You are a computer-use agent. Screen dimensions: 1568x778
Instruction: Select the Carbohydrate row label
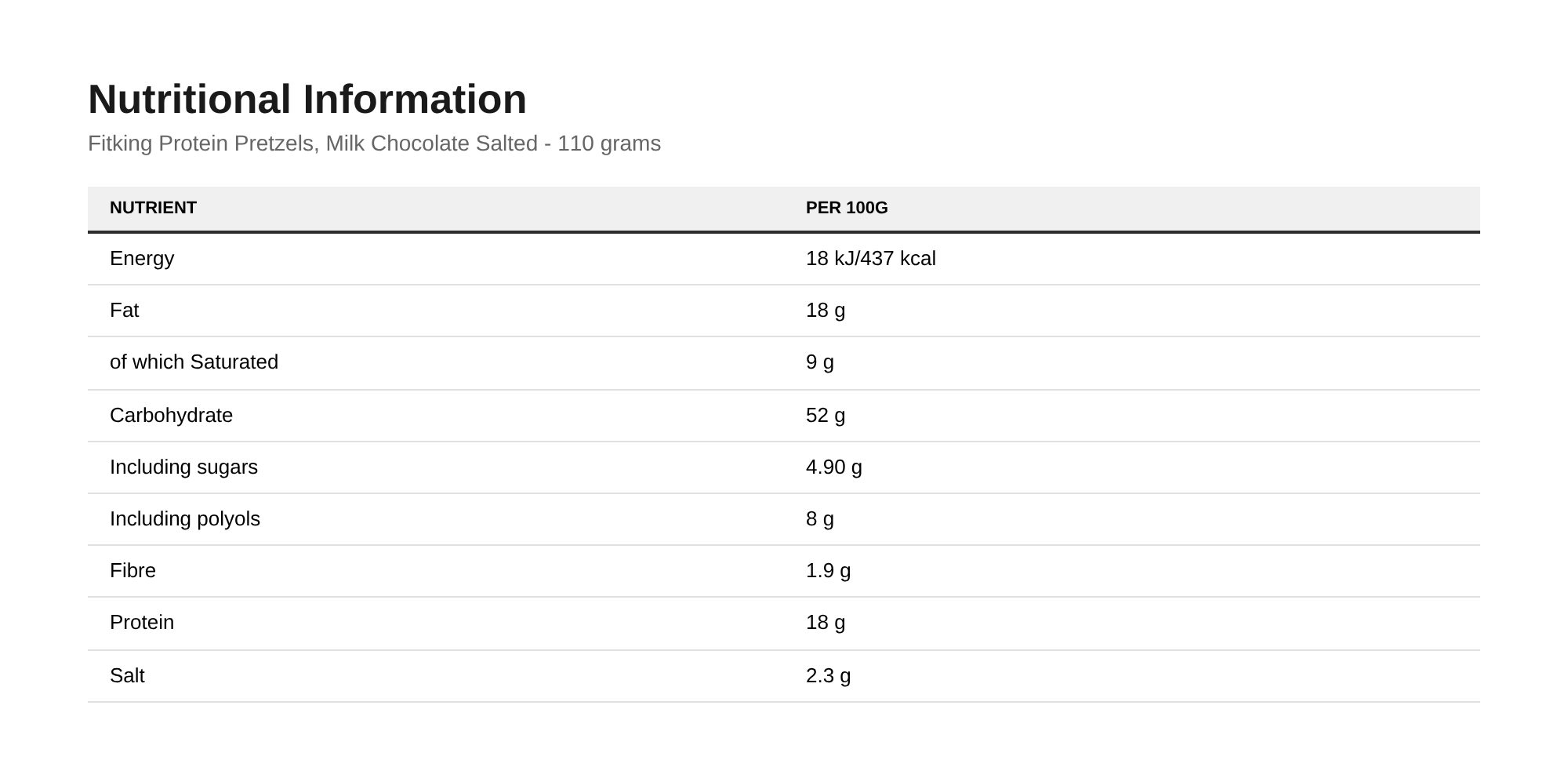tap(171, 416)
